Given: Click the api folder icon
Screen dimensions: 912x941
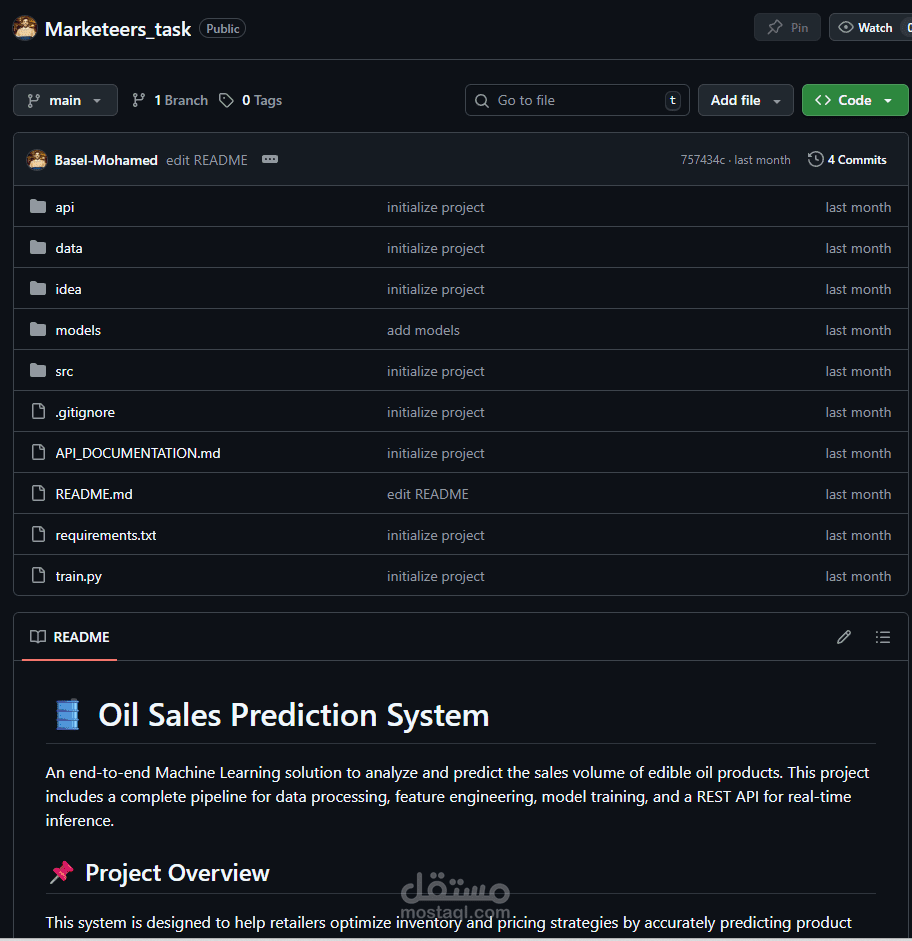Looking at the screenshot, I should 38,207.
